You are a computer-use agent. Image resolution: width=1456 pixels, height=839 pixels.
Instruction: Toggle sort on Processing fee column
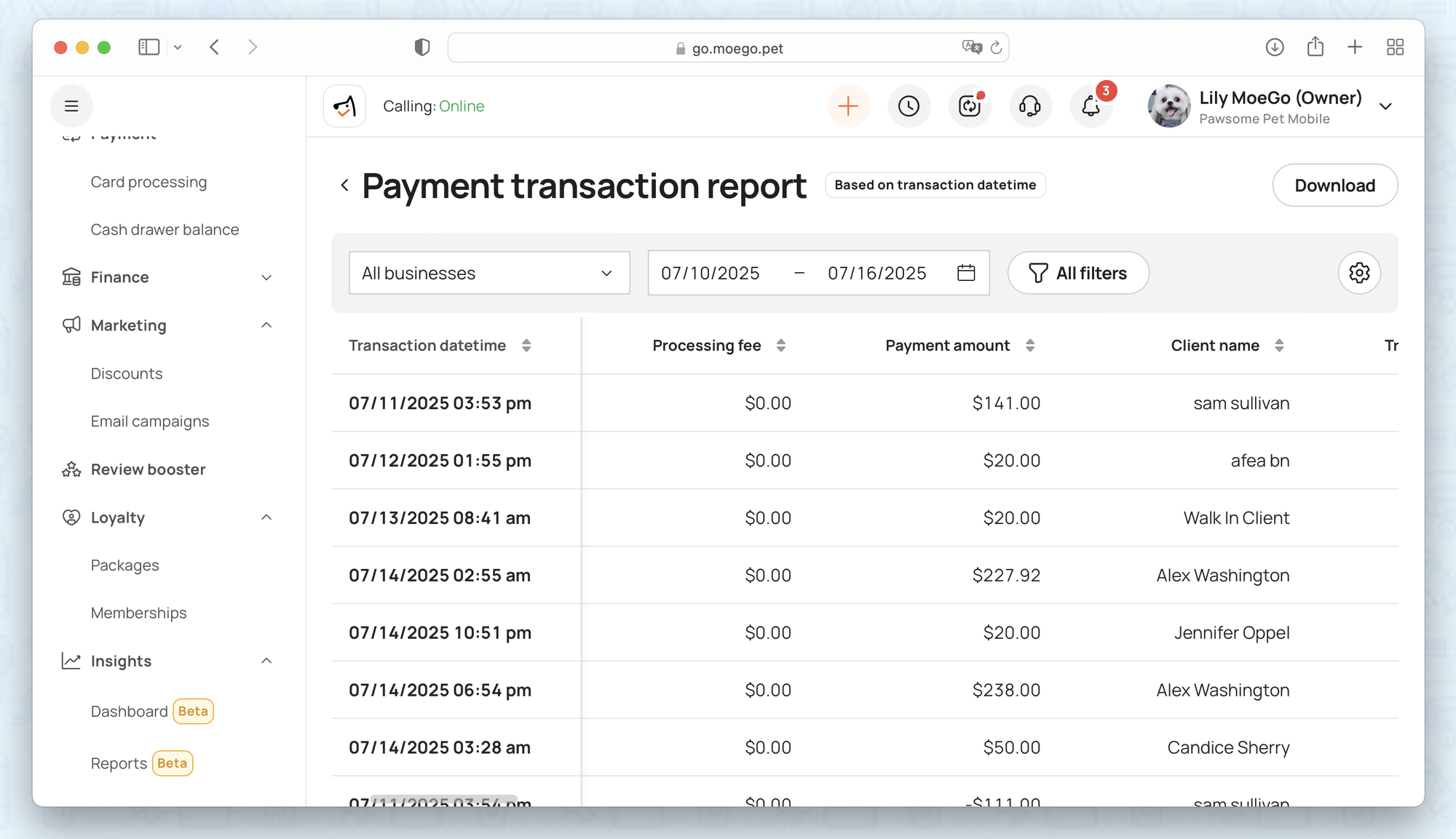tap(780, 346)
